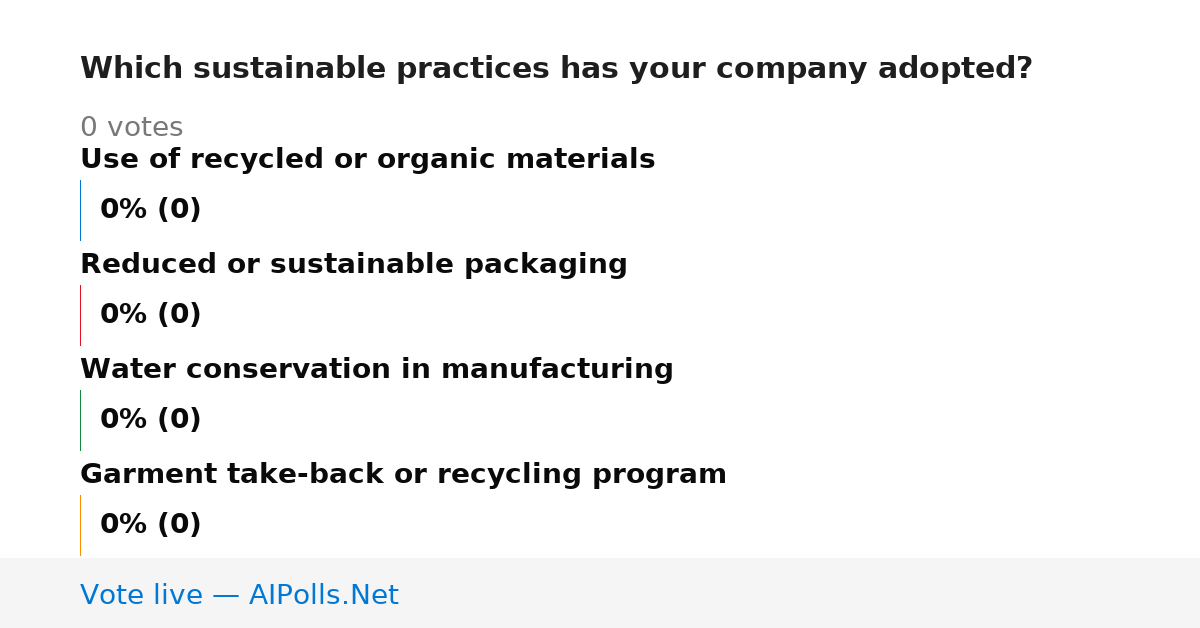This screenshot has width=1200, height=628.
Task: Click the 0% percentage under water conservation
Action: tap(124, 420)
